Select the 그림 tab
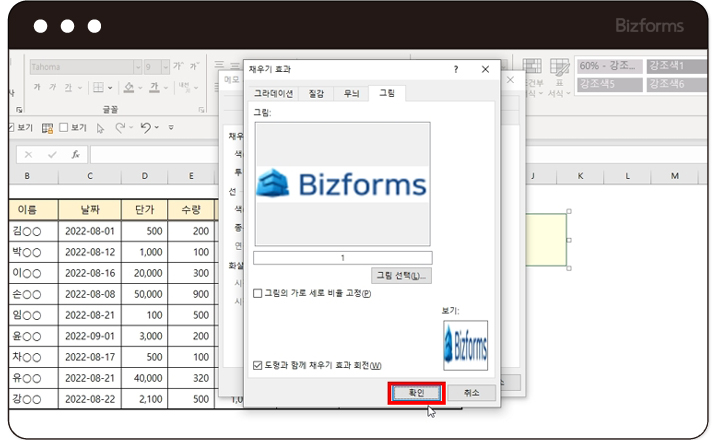The image size is (715, 440). (387, 93)
